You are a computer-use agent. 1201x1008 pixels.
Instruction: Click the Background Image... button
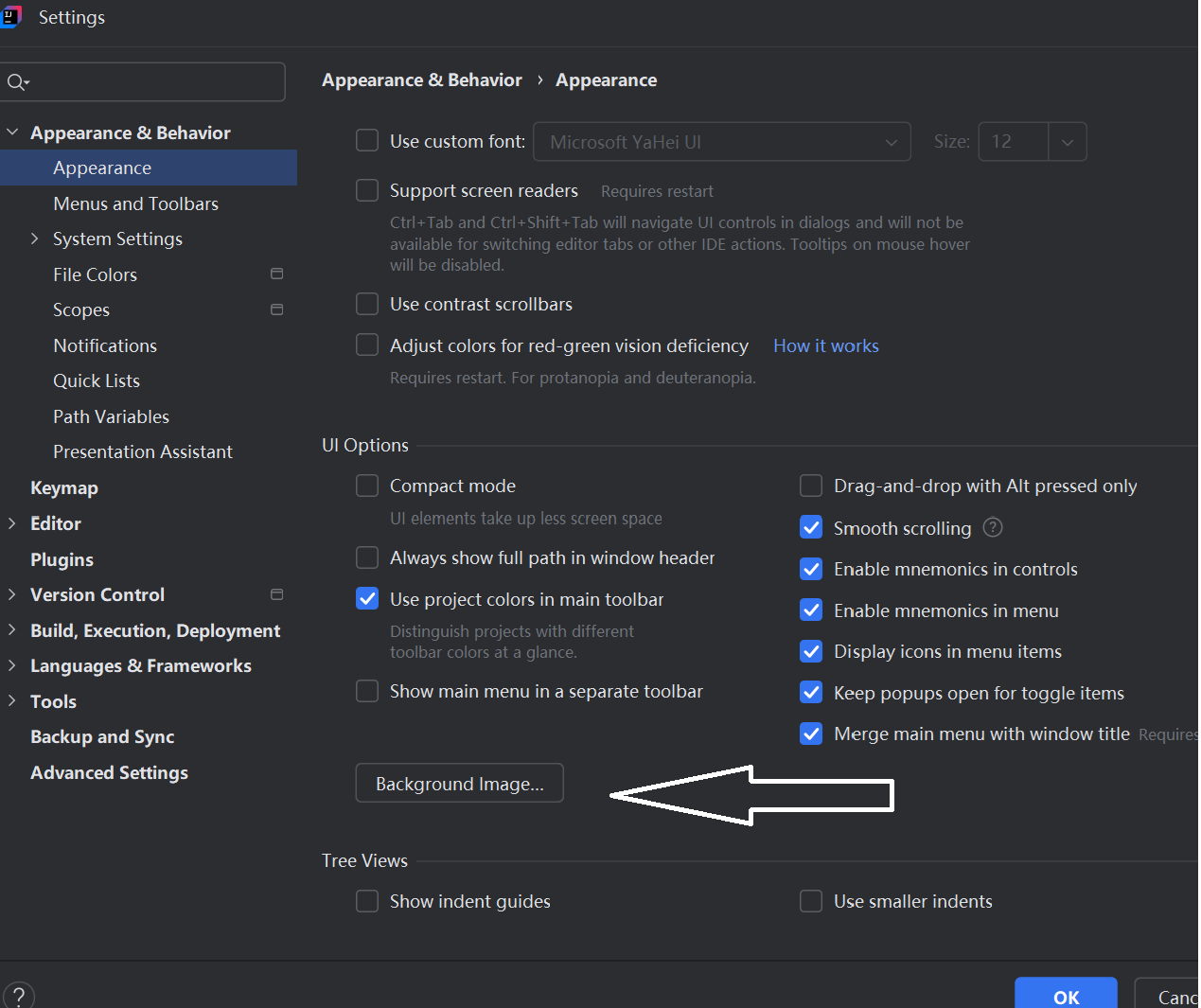pos(459,783)
